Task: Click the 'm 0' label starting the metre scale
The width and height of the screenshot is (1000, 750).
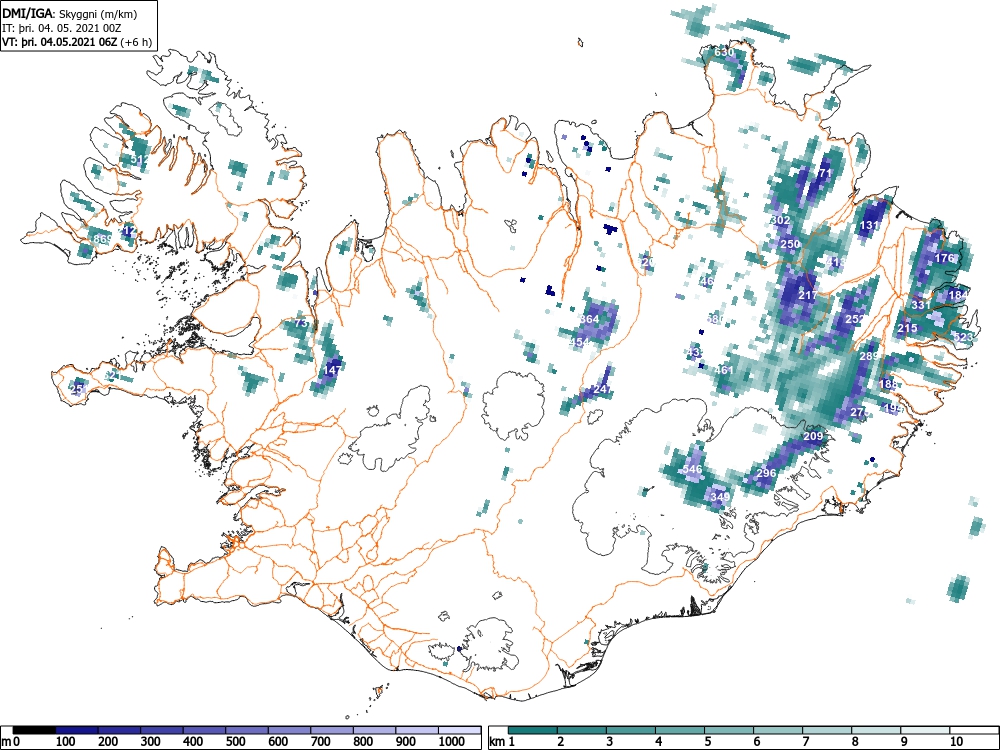Action: click(x=11, y=742)
